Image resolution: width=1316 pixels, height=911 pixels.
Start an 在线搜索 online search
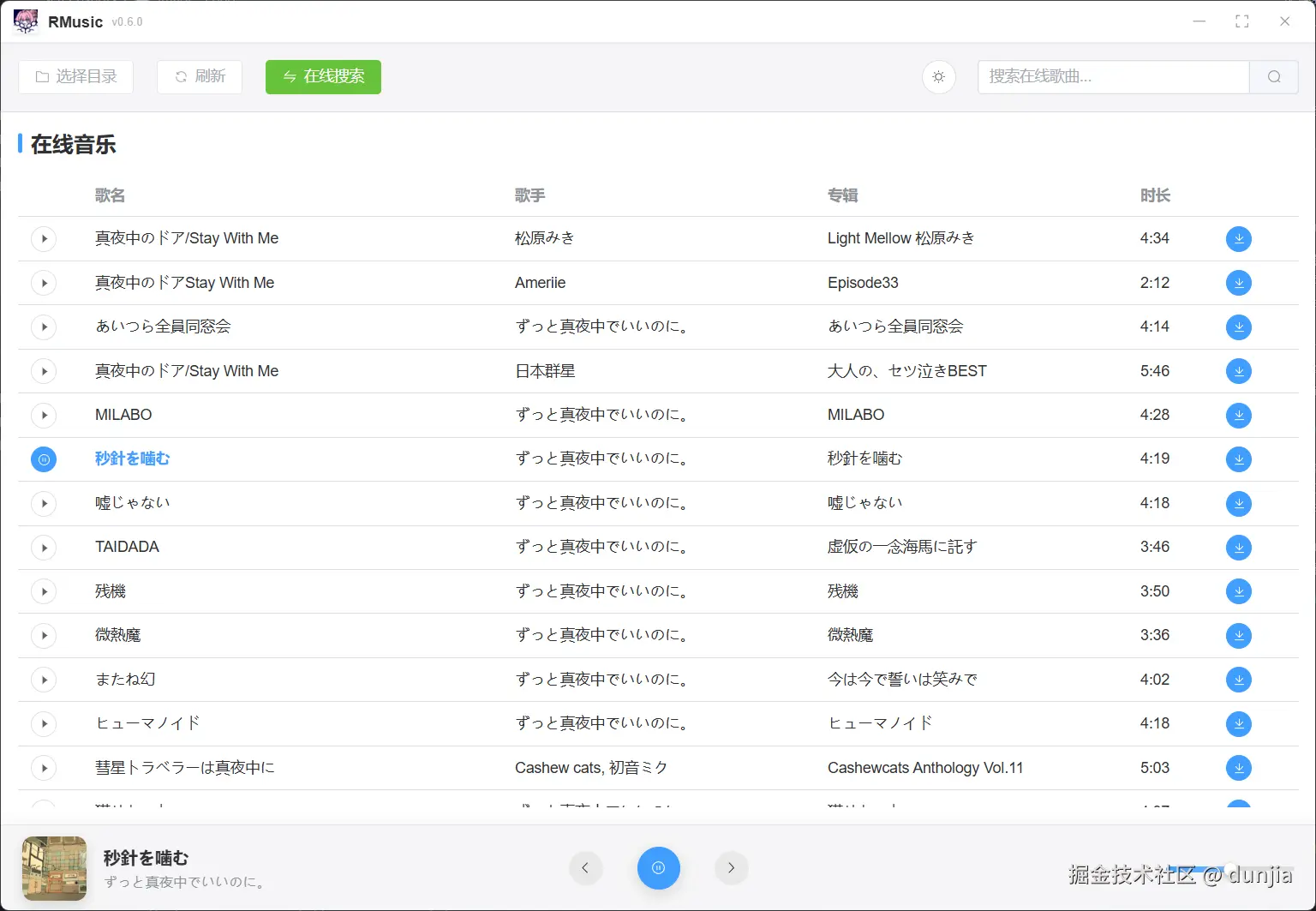[323, 76]
